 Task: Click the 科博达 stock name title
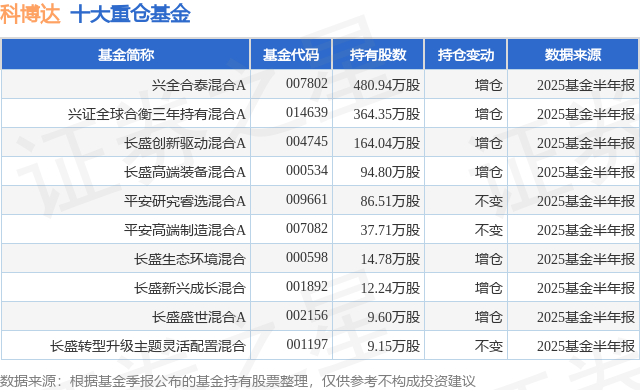[x=30, y=13]
